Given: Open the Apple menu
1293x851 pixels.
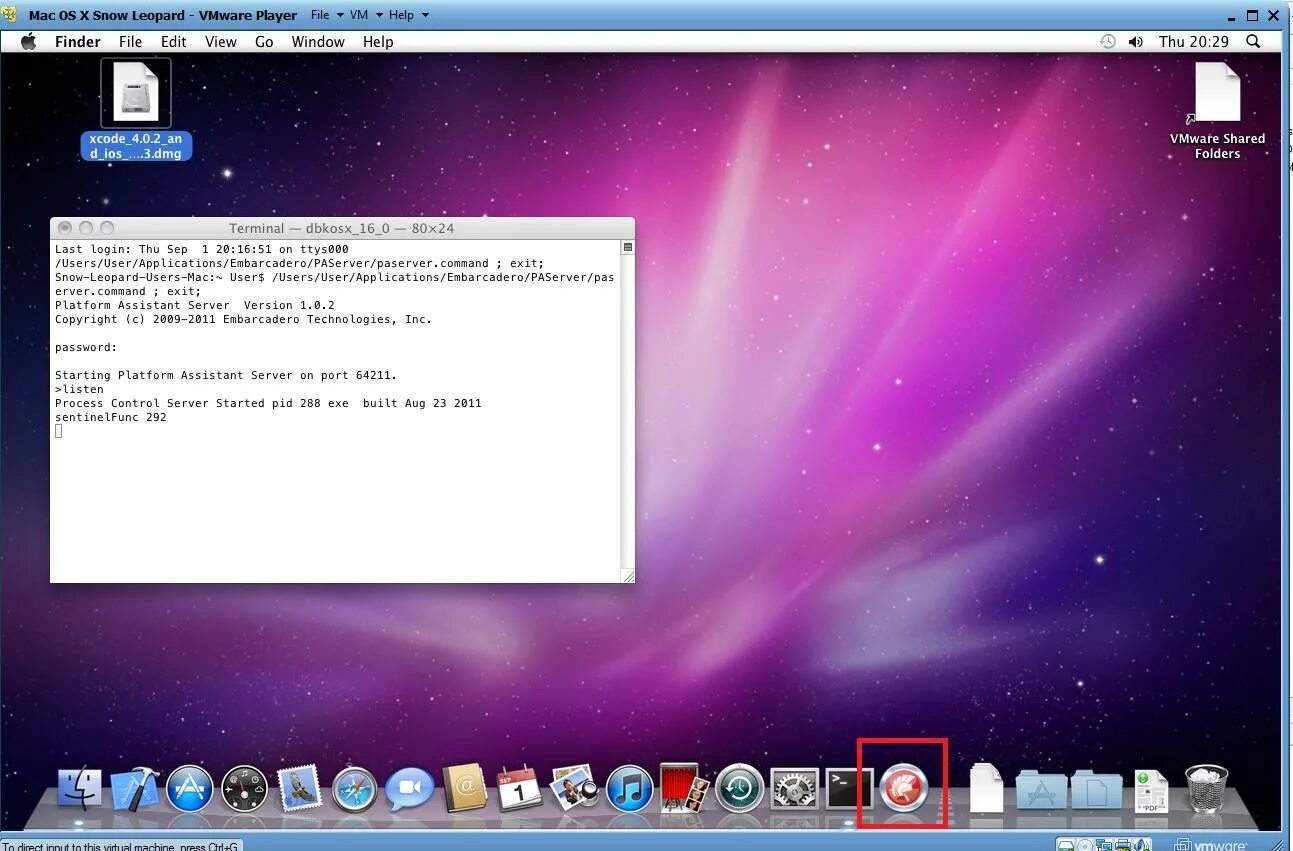Looking at the screenshot, I should tap(28, 41).
